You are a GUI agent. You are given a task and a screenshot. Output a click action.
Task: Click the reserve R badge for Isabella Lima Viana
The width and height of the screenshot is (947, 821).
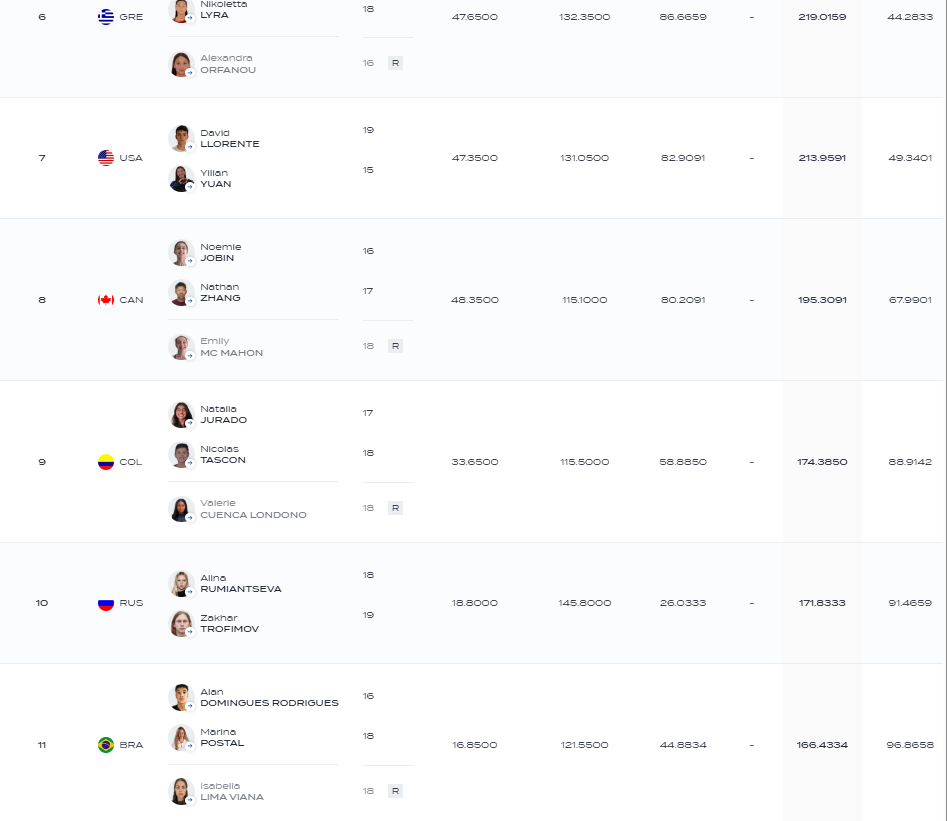[x=396, y=791]
